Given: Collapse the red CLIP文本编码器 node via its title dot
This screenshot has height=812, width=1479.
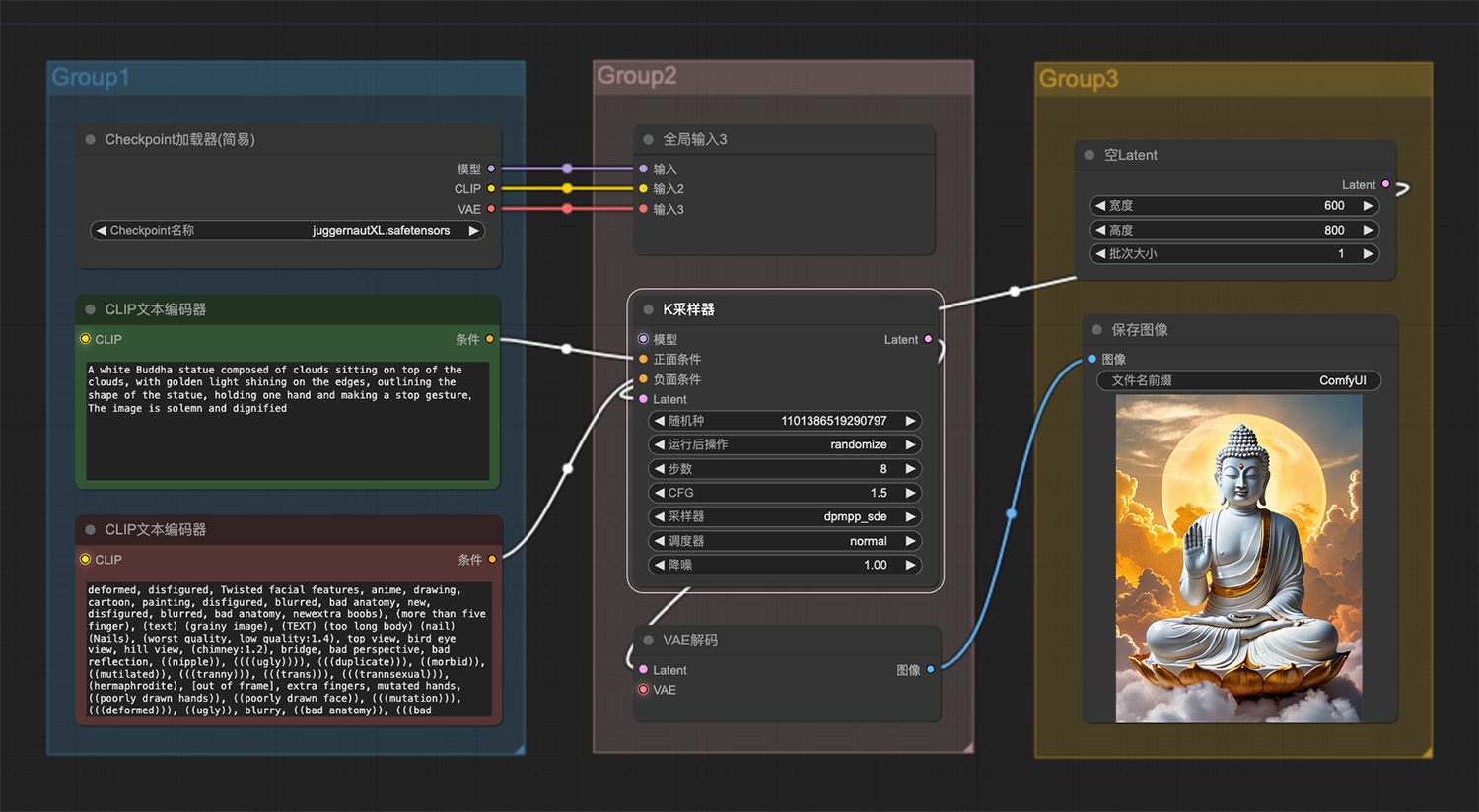Looking at the screenshot, I should click(91, 529).
